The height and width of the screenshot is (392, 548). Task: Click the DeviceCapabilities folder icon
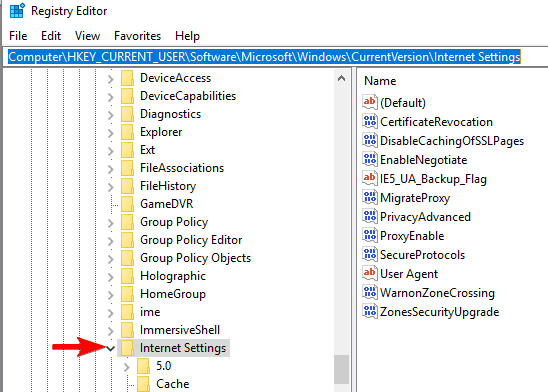128,96
